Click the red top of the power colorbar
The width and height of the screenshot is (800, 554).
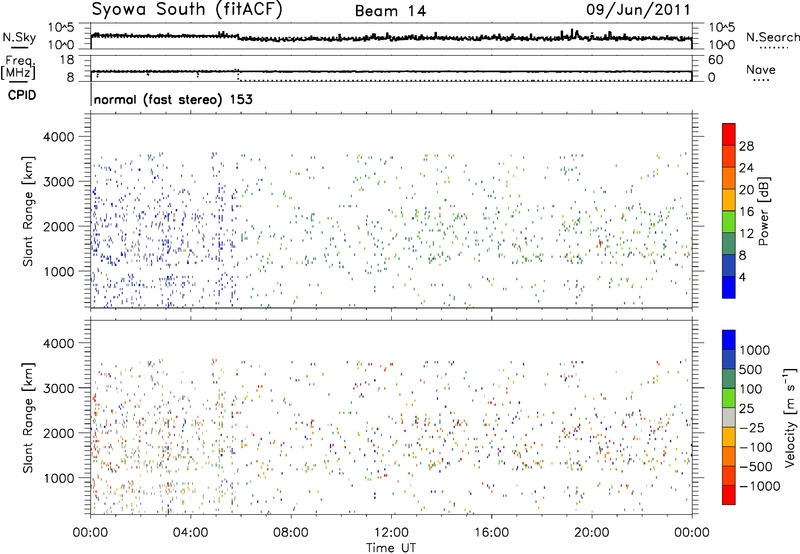[729, 134]
